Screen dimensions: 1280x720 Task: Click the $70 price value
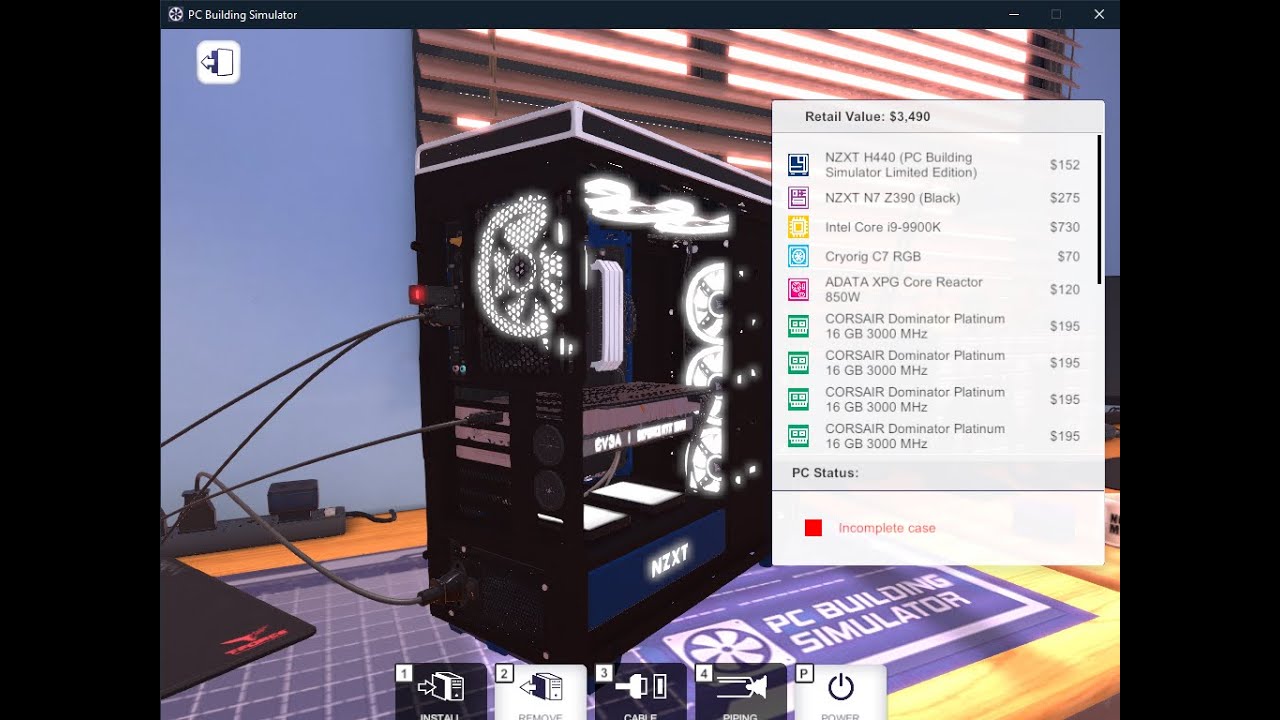pyautogui.click(x=1069, y=257)
